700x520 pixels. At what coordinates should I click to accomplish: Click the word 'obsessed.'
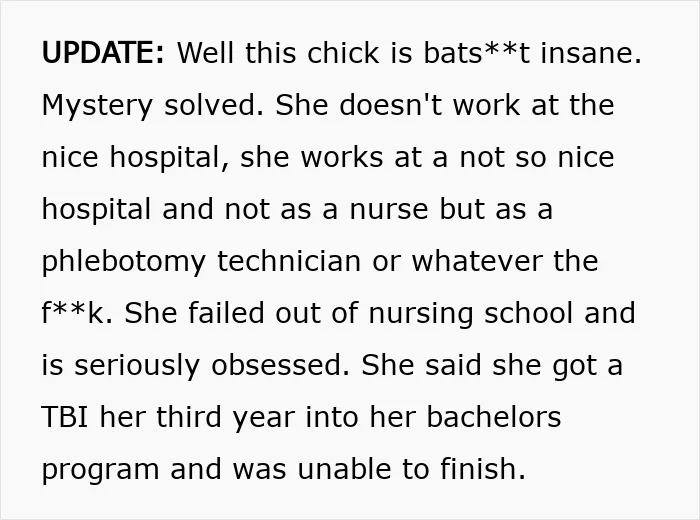tap(280, 365)
